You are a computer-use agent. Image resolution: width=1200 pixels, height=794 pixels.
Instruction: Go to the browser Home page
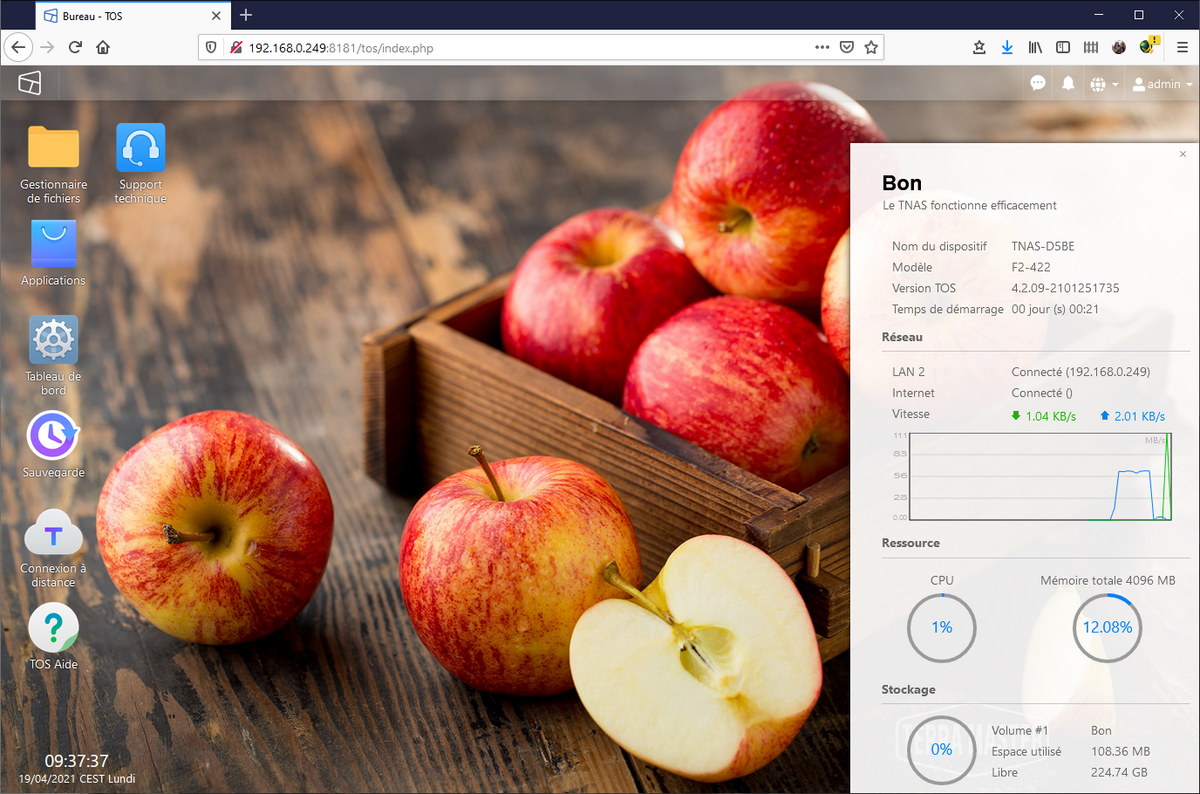(103, 47)
